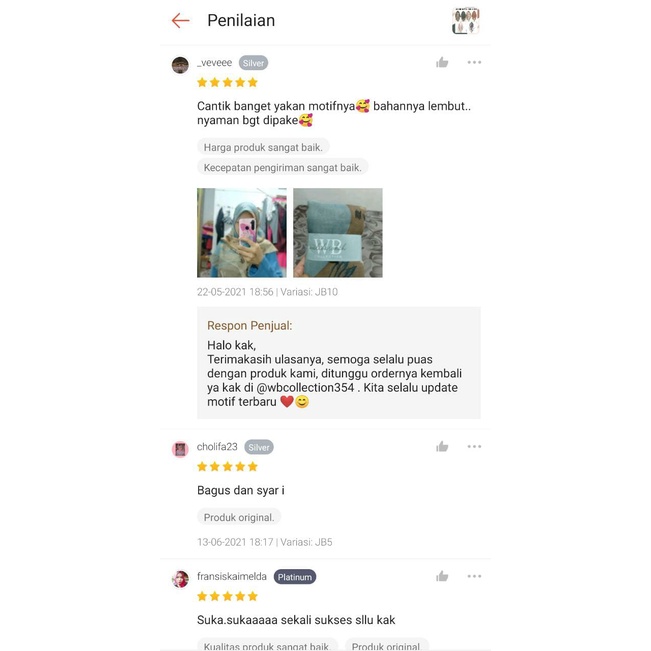Screen dimensions: 651x651
Task: Tap the Platinum badge beside fransiskaimelda
Action: [295, 577]
